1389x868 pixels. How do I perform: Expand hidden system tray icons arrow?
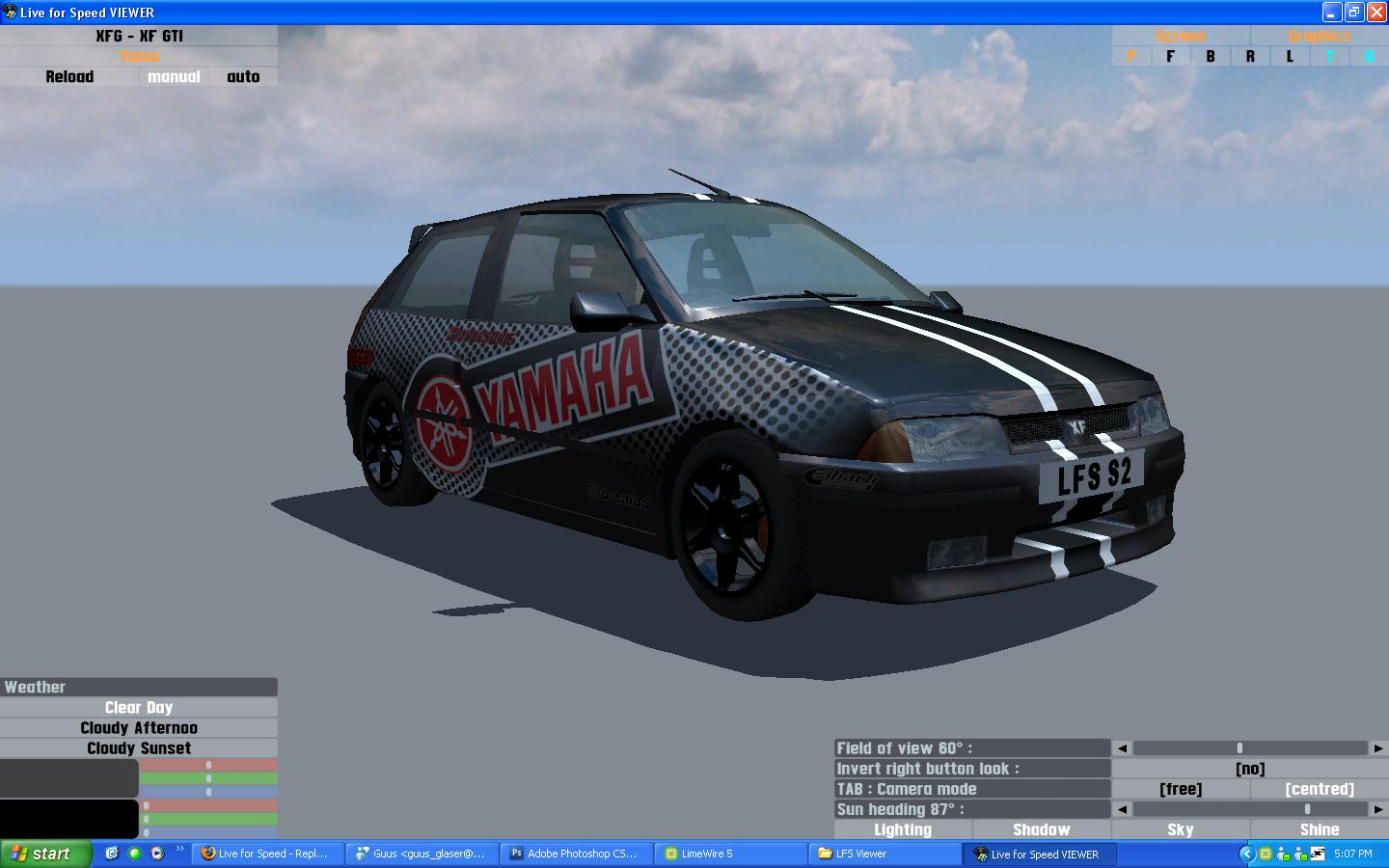pyautogui.click(x=1246, y=854)
